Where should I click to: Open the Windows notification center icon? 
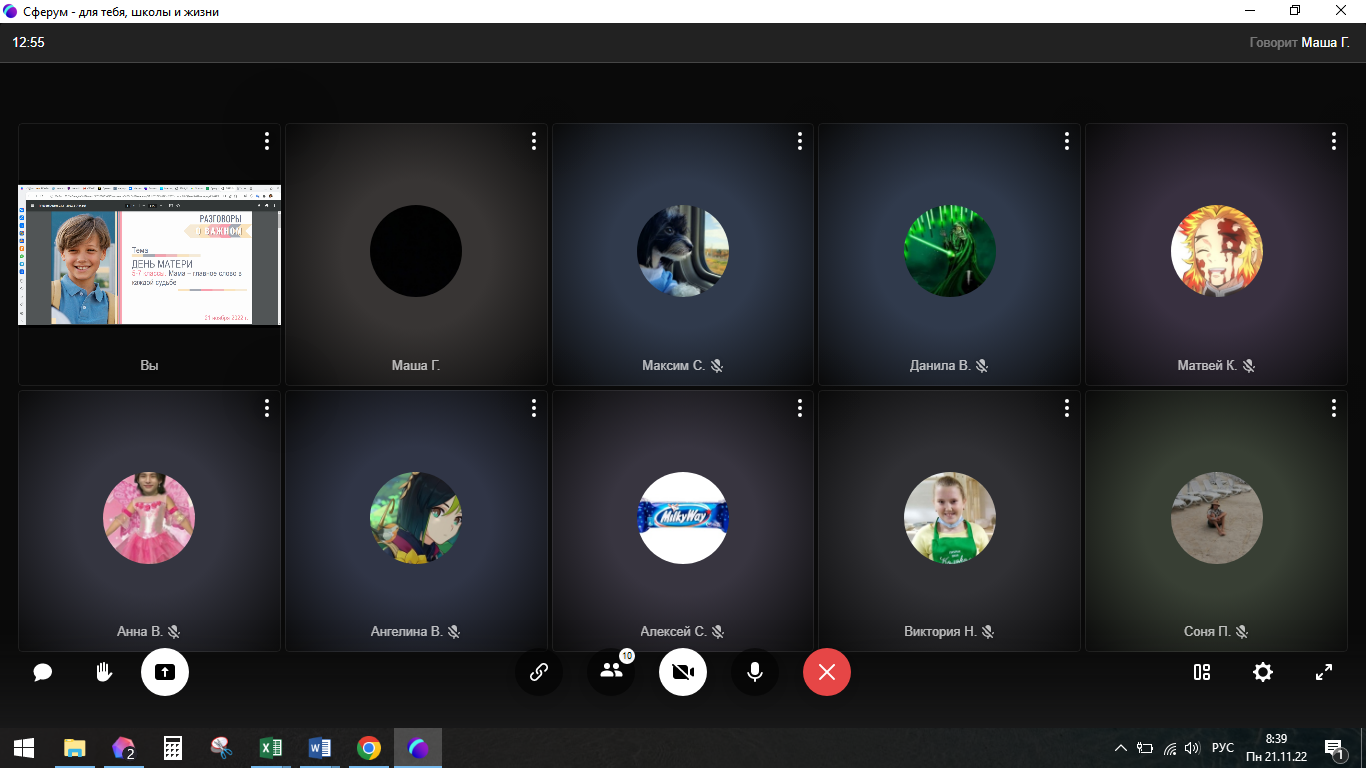(x=1333, y=748)
